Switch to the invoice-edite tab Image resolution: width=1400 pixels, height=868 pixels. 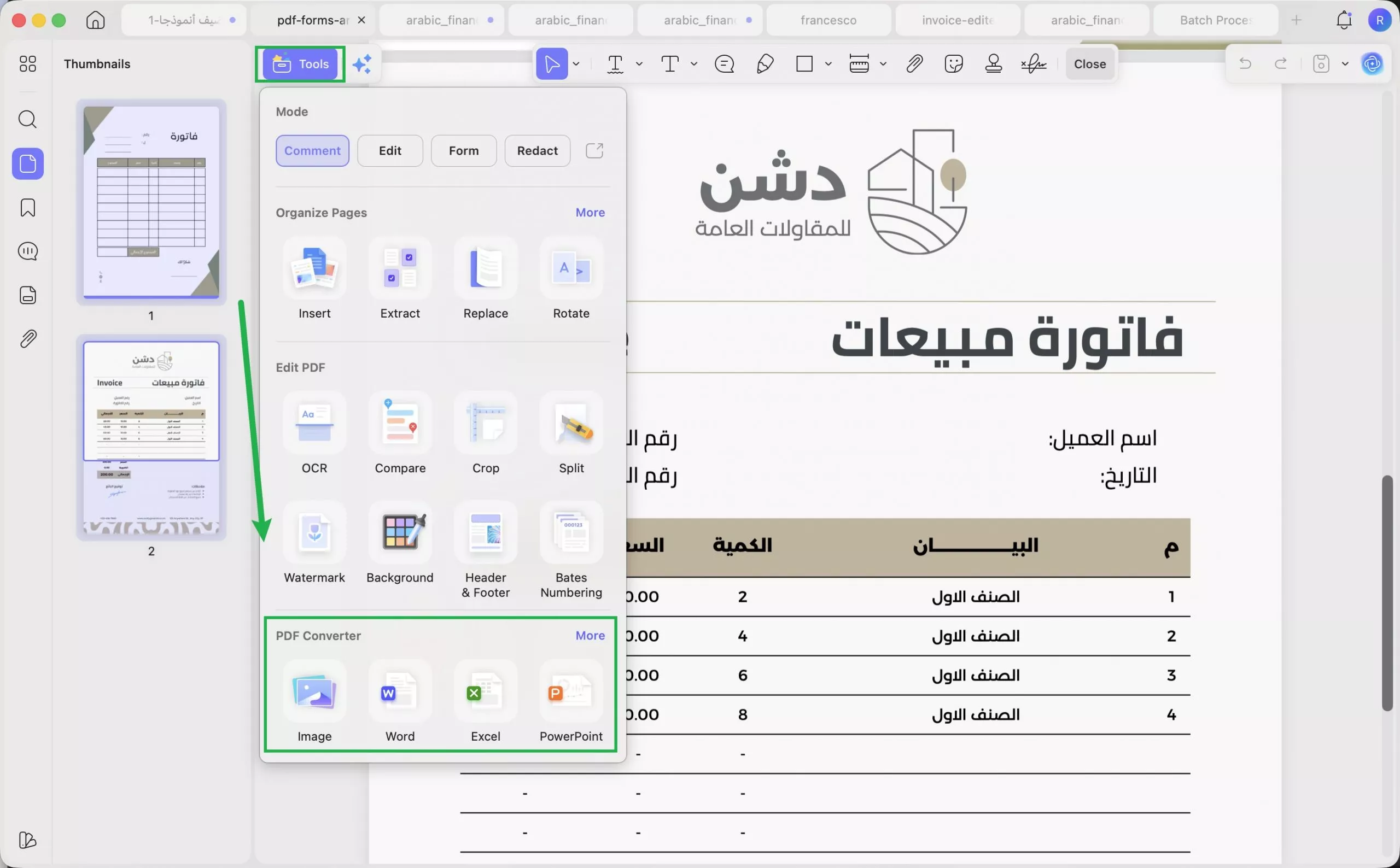(x=957, y=20)
